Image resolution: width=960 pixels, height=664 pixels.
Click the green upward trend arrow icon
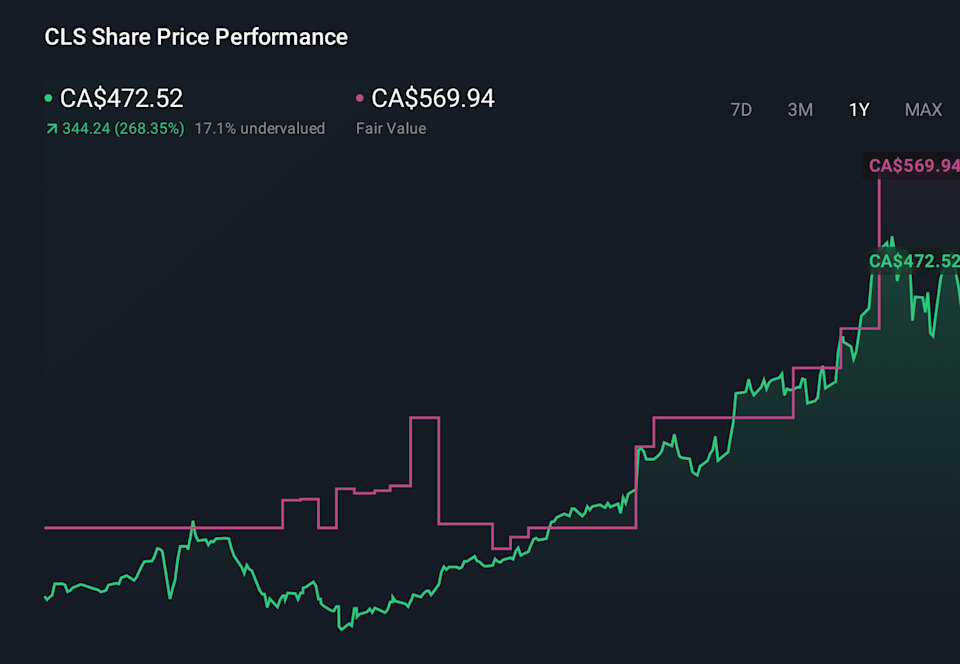tap(50, 128)
